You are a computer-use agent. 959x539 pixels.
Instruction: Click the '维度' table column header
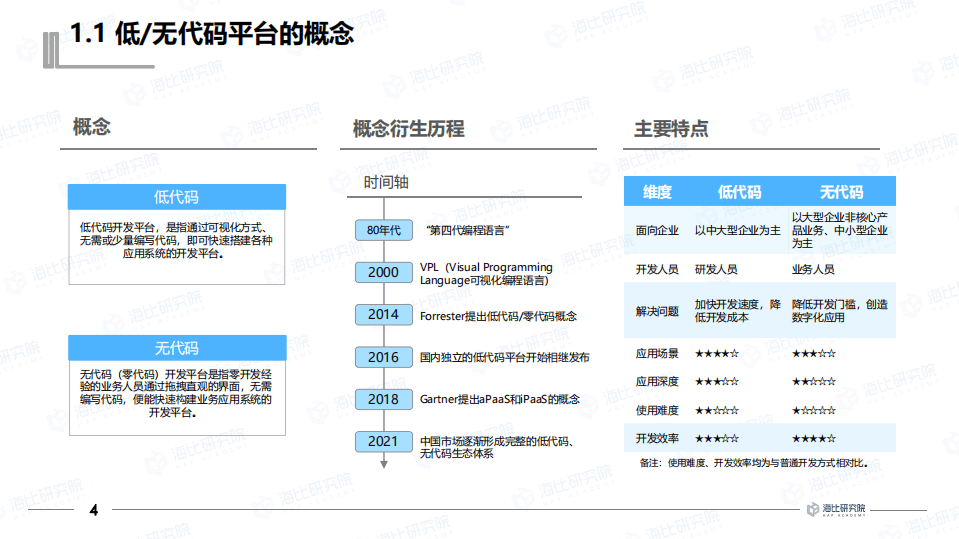(x=657, y=192)
